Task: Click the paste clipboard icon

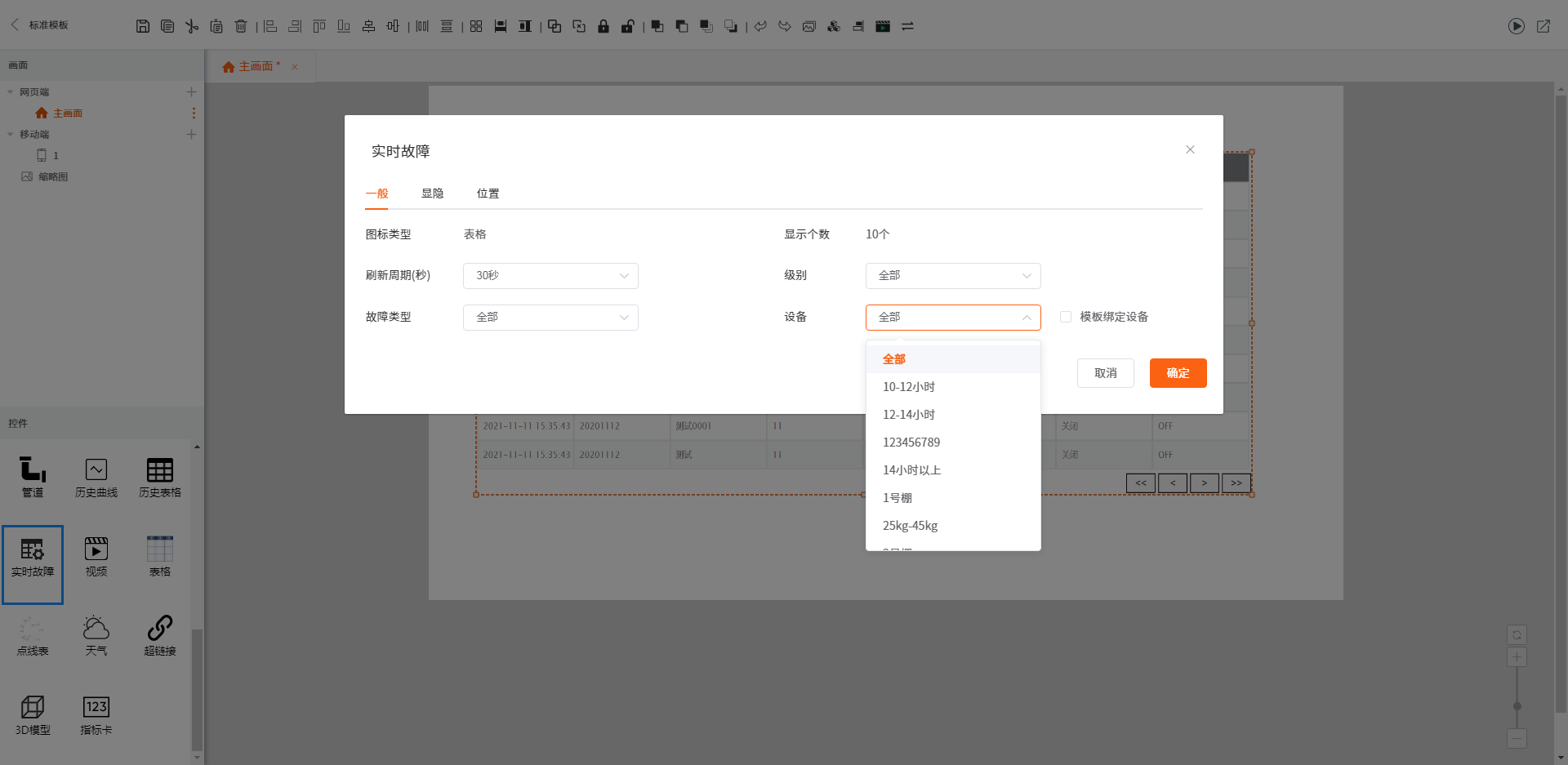Action: (x=216, y=26)
